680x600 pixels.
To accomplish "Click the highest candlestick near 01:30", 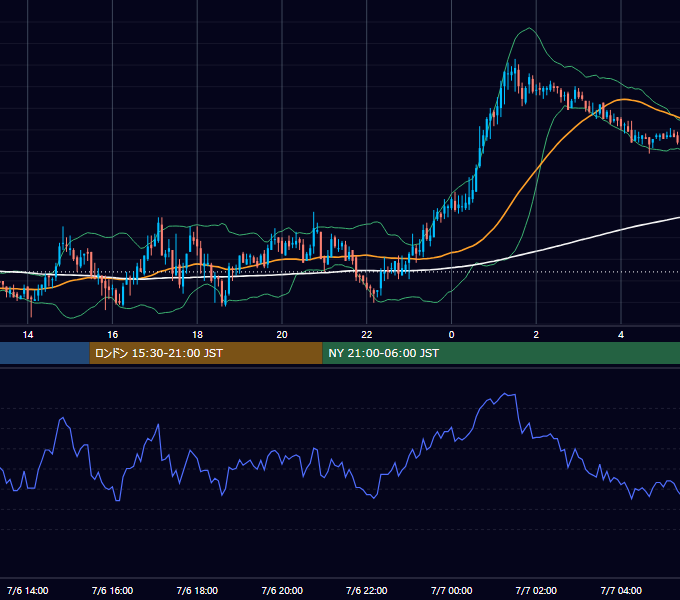I will pyautogui.click(x=515, y=75).
